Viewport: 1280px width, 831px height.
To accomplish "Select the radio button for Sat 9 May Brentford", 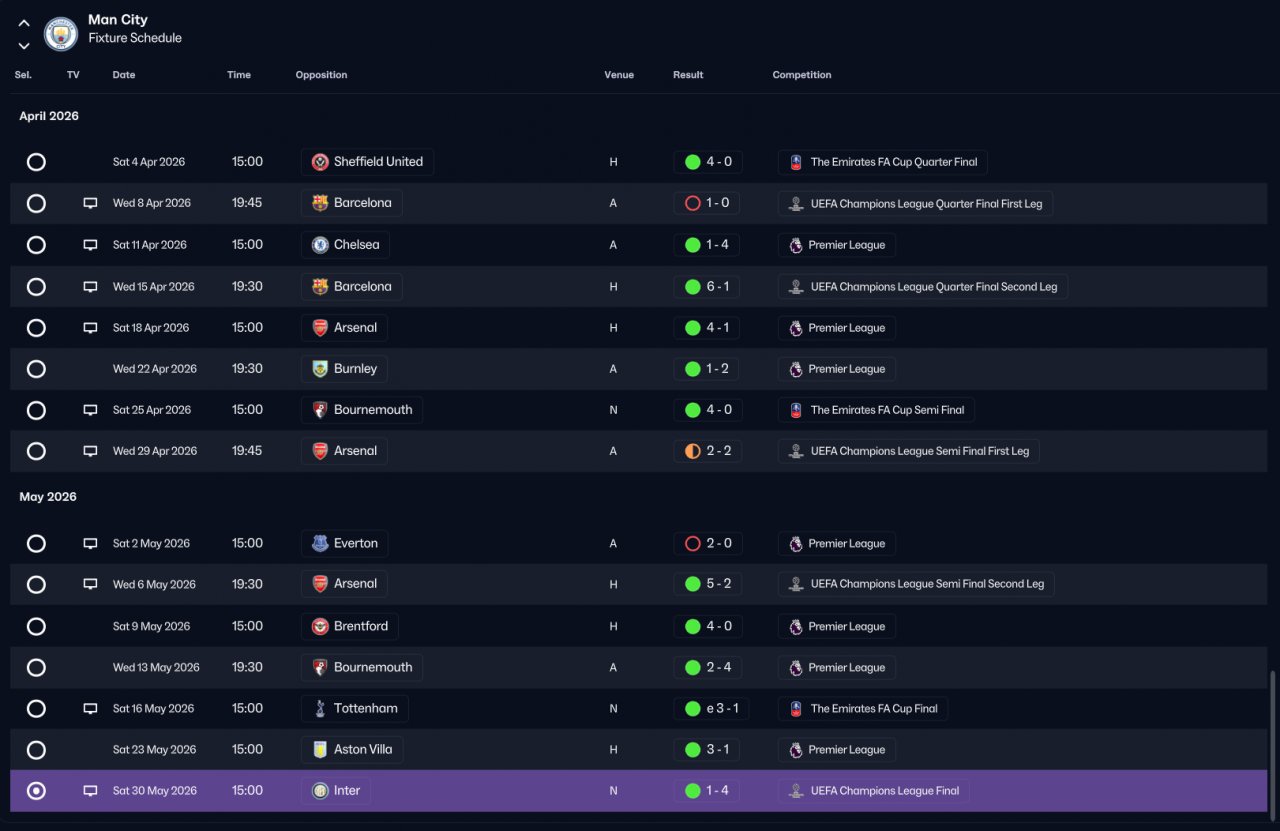I will coord(36,627).
